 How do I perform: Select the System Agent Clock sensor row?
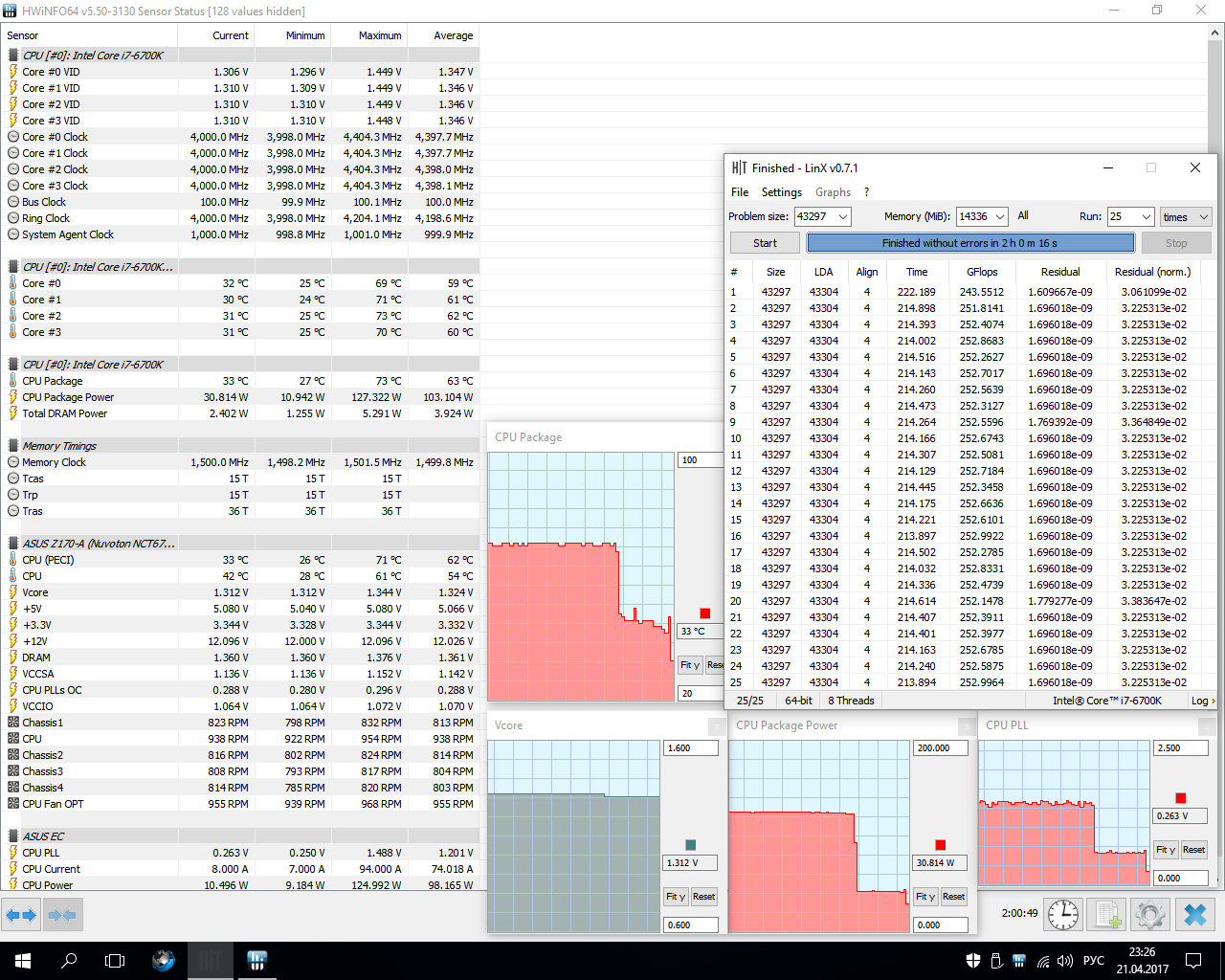[x=239, y=234]
